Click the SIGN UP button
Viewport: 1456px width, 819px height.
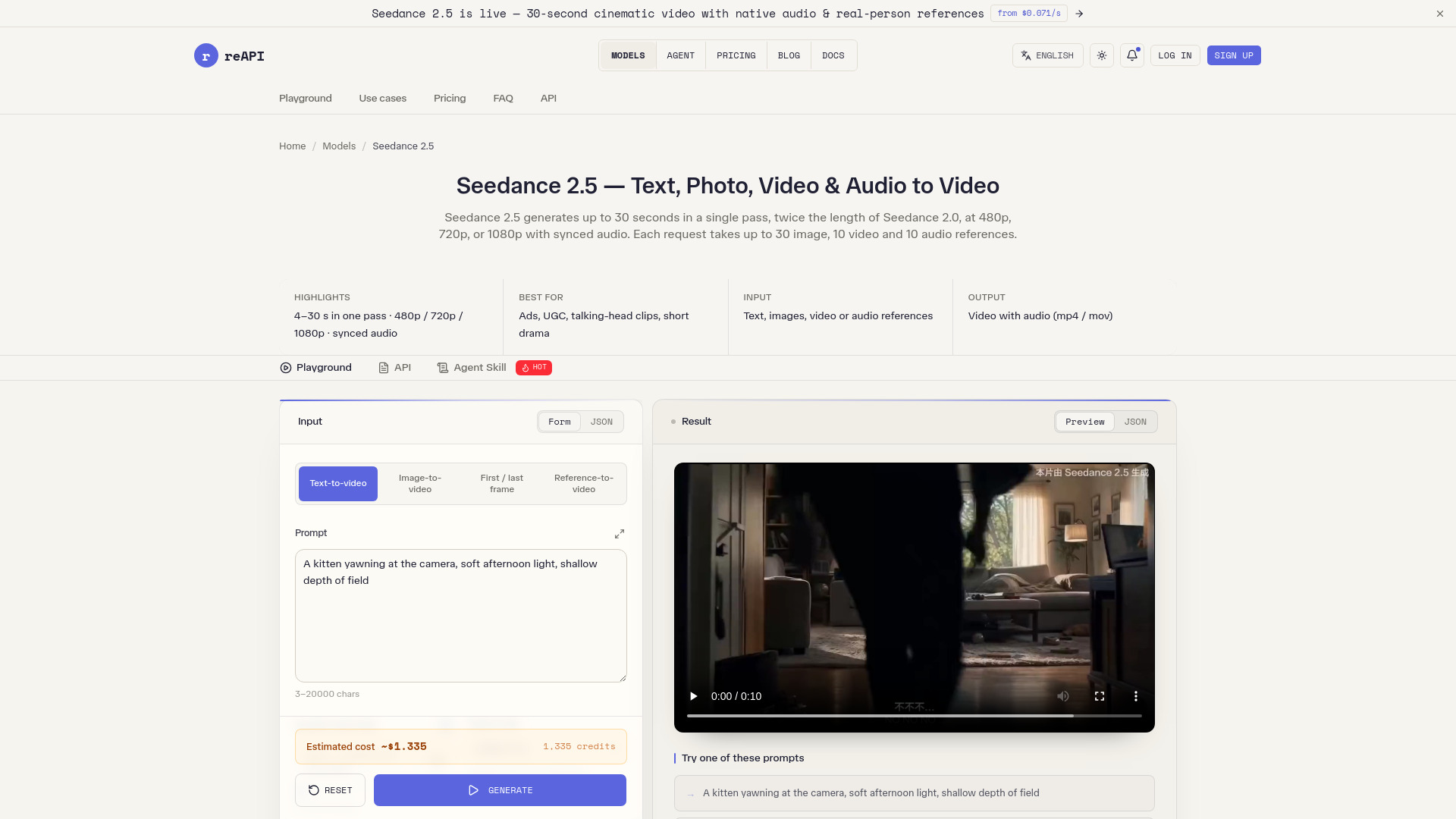[x=1234, y=55]
